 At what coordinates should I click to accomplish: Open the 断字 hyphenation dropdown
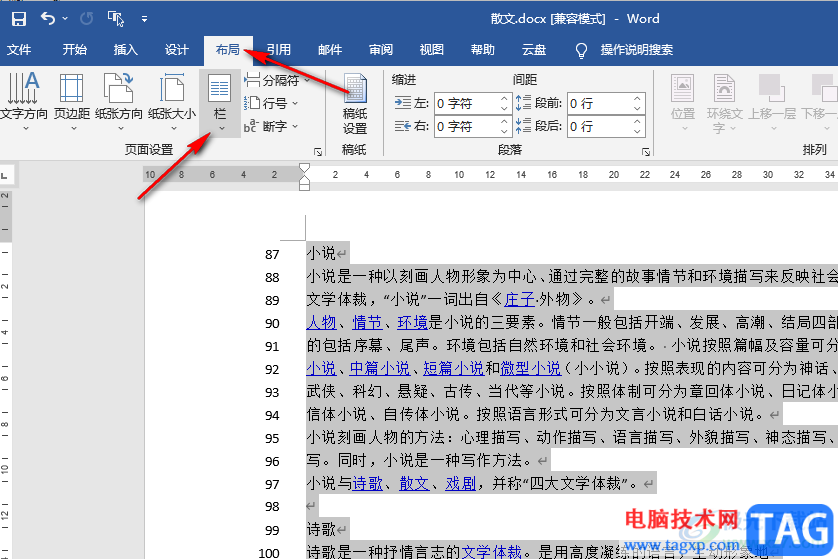(270, 126)
